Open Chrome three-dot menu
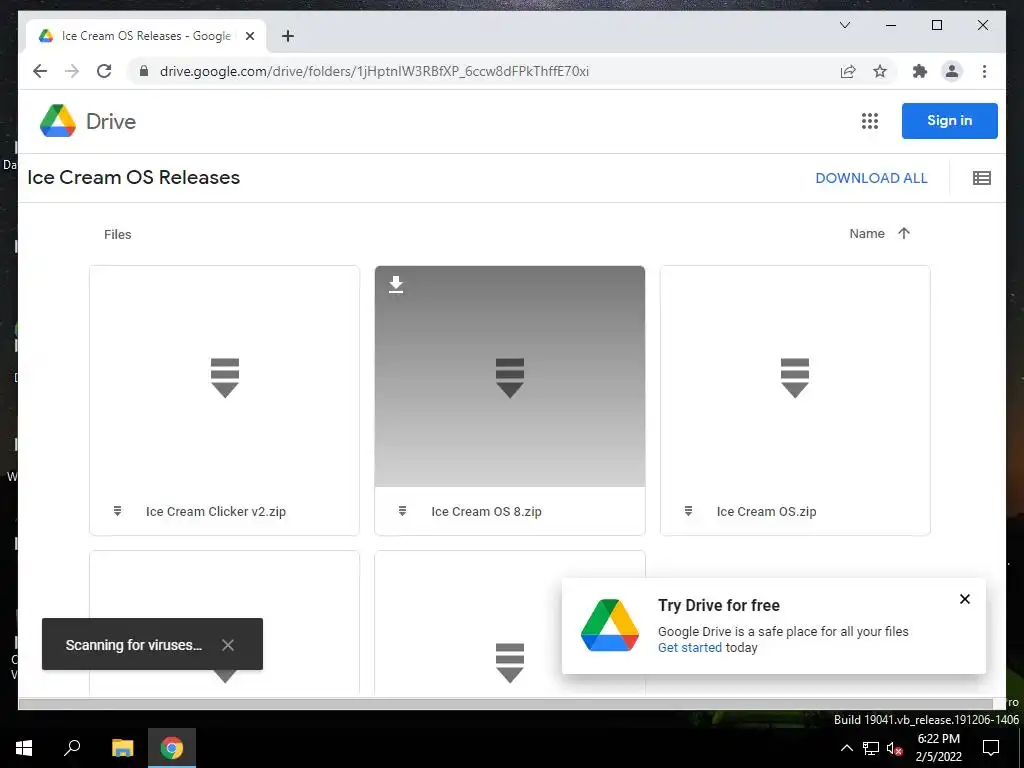Screen dimensions: 1024x768 [984, 71]
